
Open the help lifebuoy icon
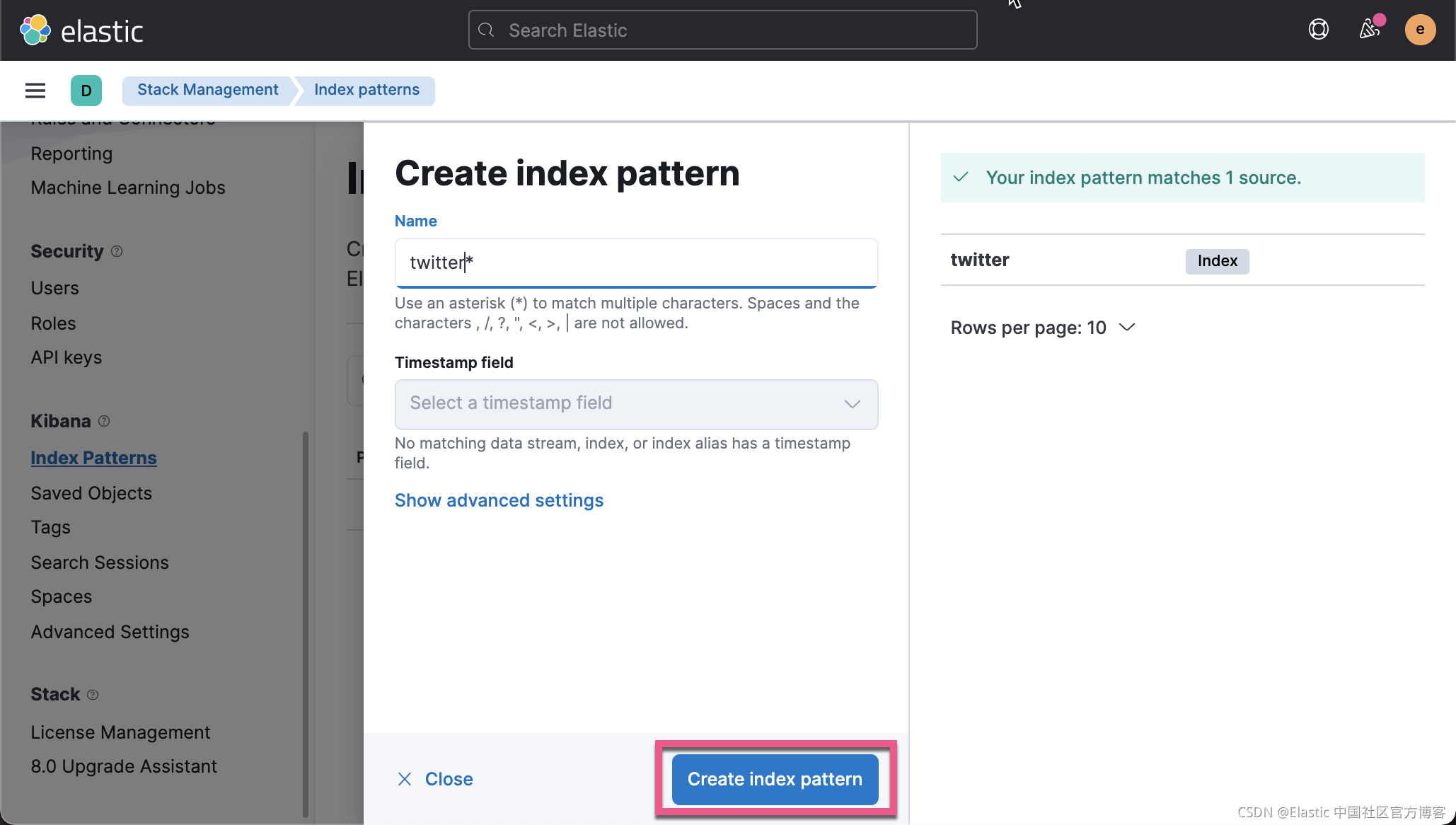pos(1319,30)
